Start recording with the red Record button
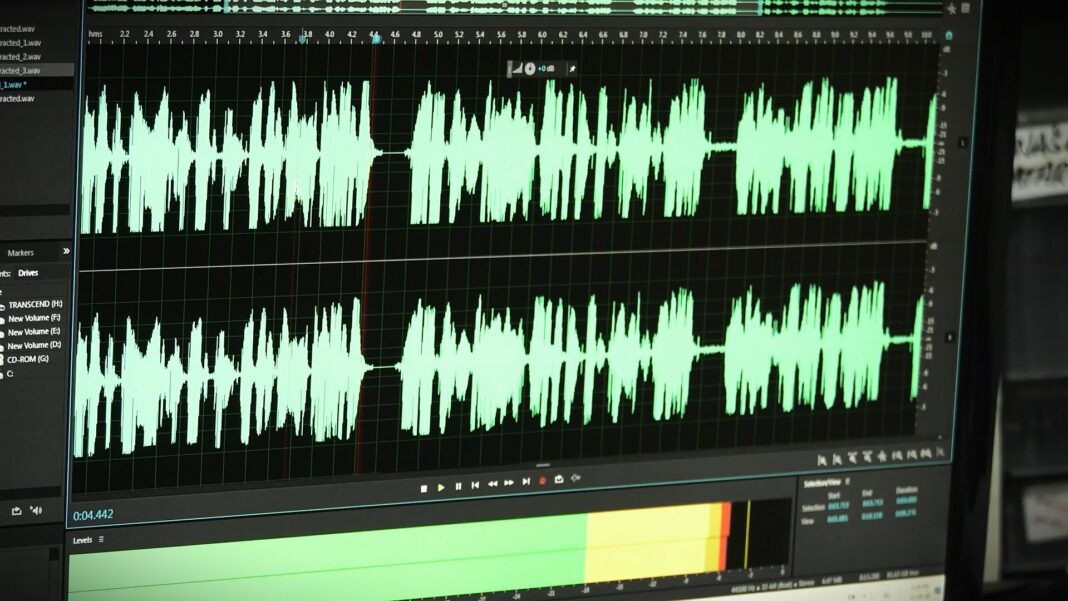The image size is (1068, 601). [x=543, y=481]
